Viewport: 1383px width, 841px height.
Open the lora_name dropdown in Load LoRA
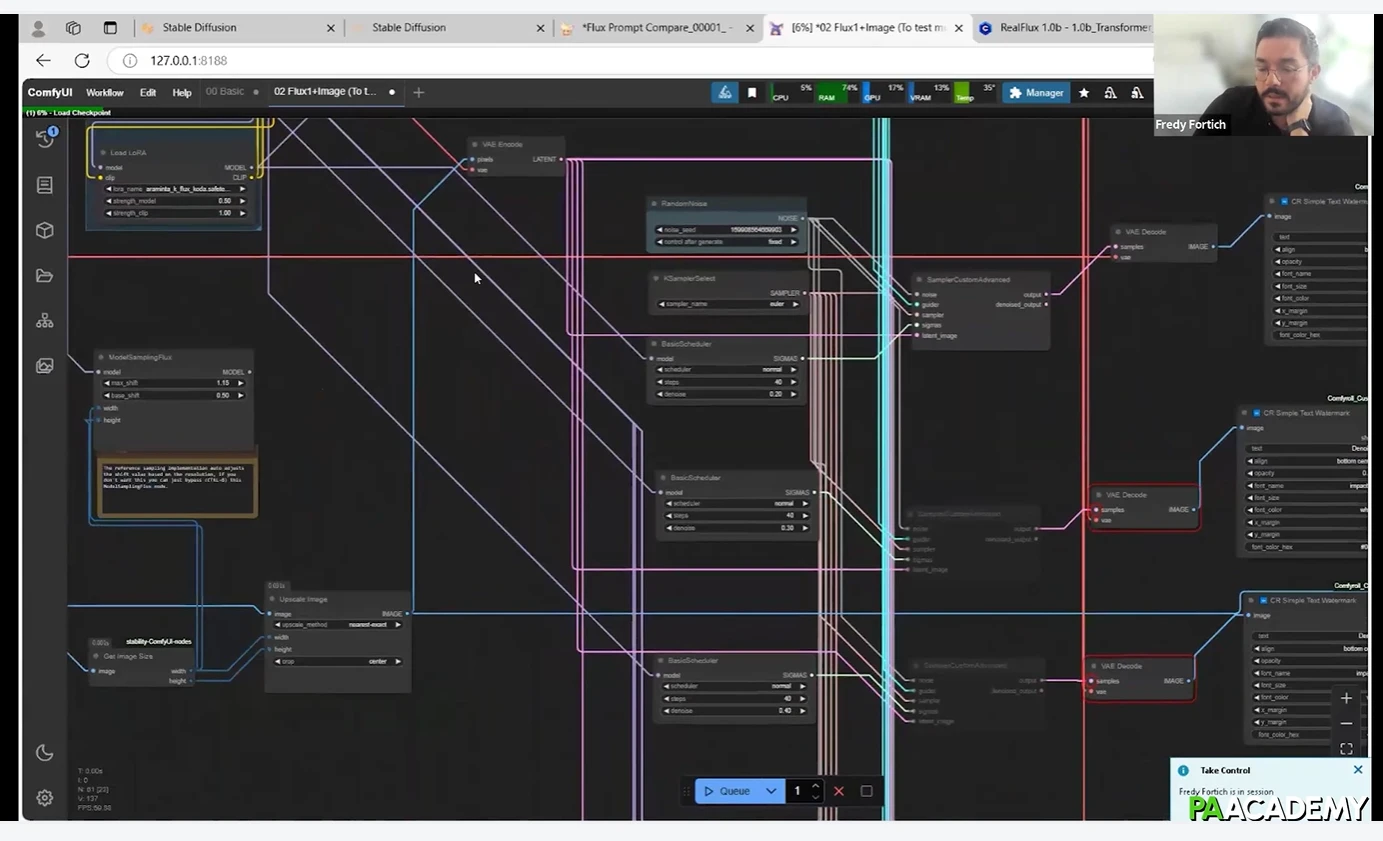(174, 188)
